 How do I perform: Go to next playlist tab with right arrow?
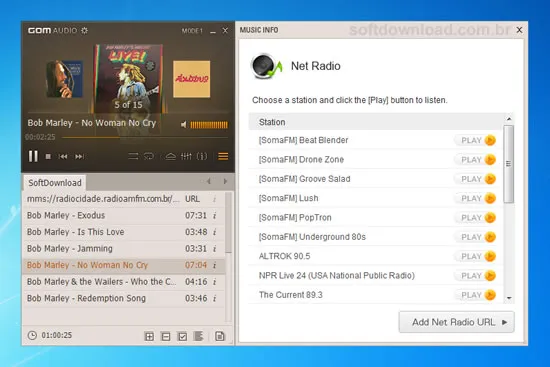pos(225,181)
